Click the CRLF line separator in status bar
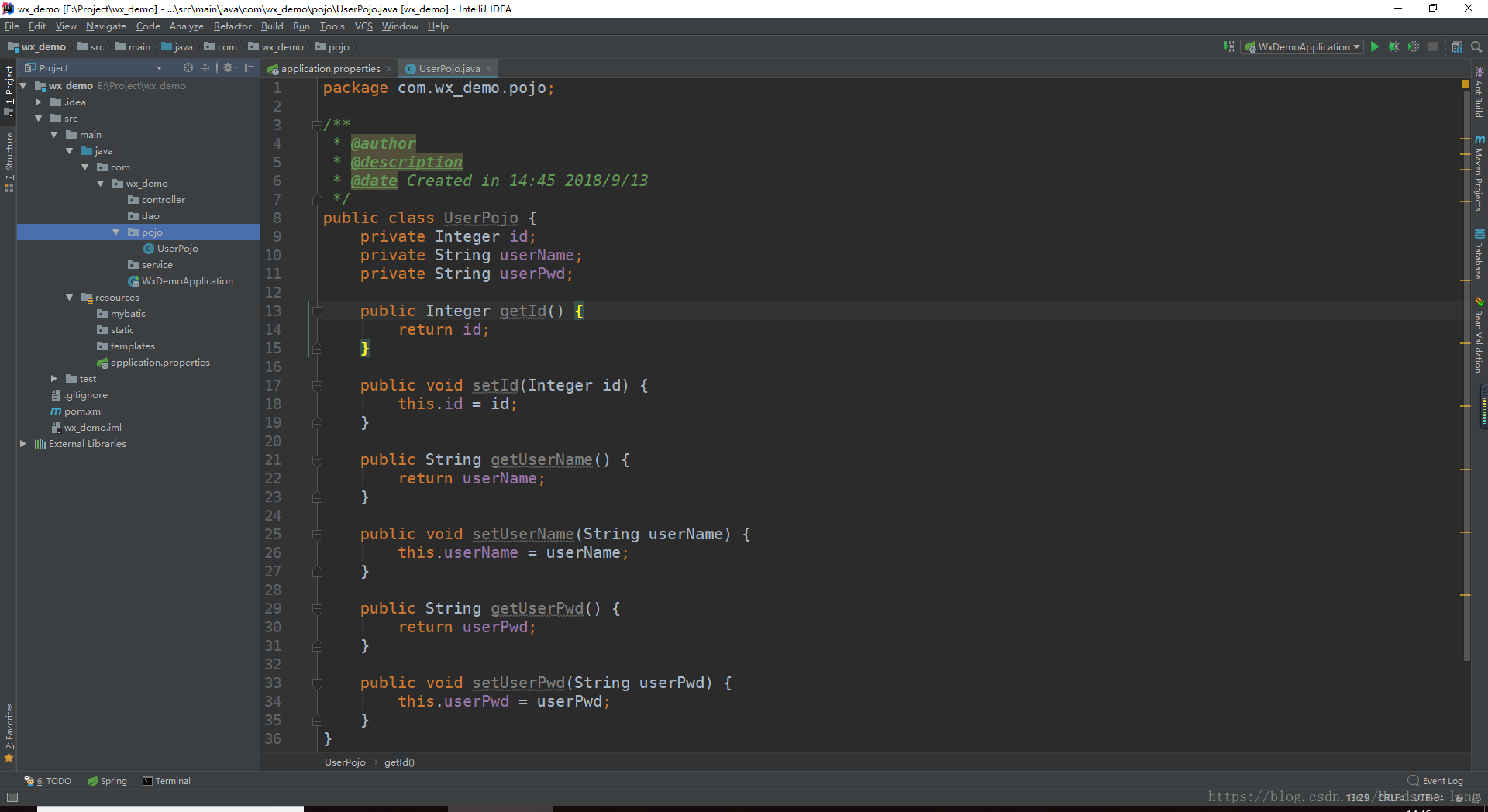Viewport: 1488px width, 812px height. point(1391,797)
